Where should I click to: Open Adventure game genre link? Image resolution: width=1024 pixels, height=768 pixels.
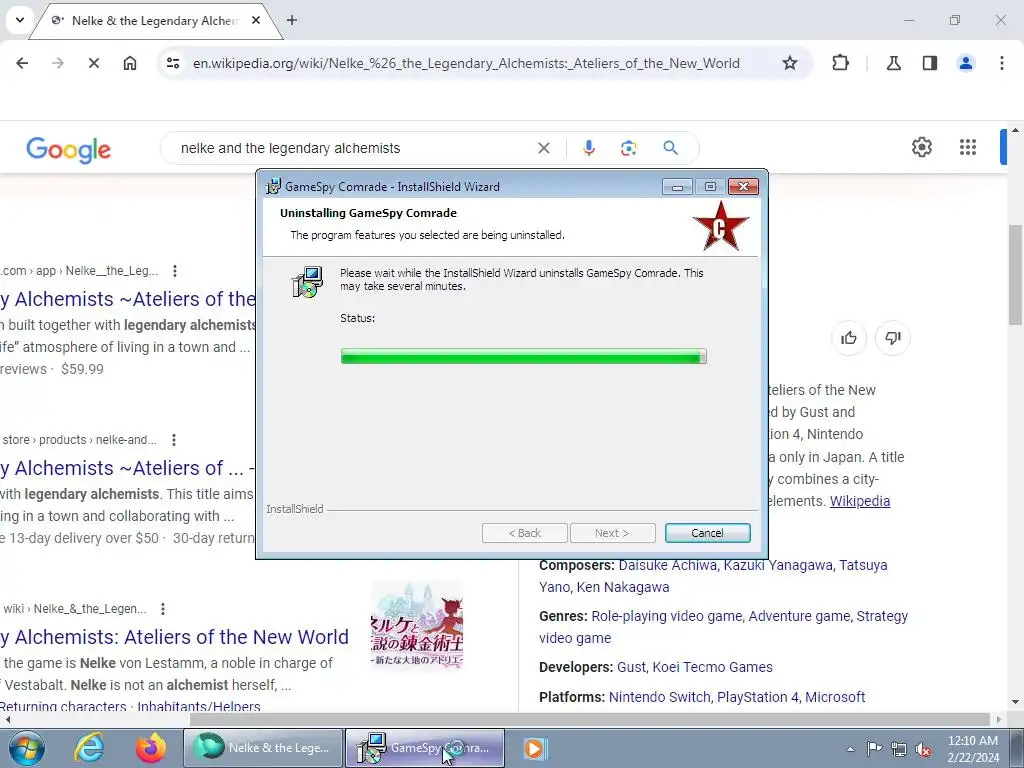pyautogui.click(x=799, y=616)
